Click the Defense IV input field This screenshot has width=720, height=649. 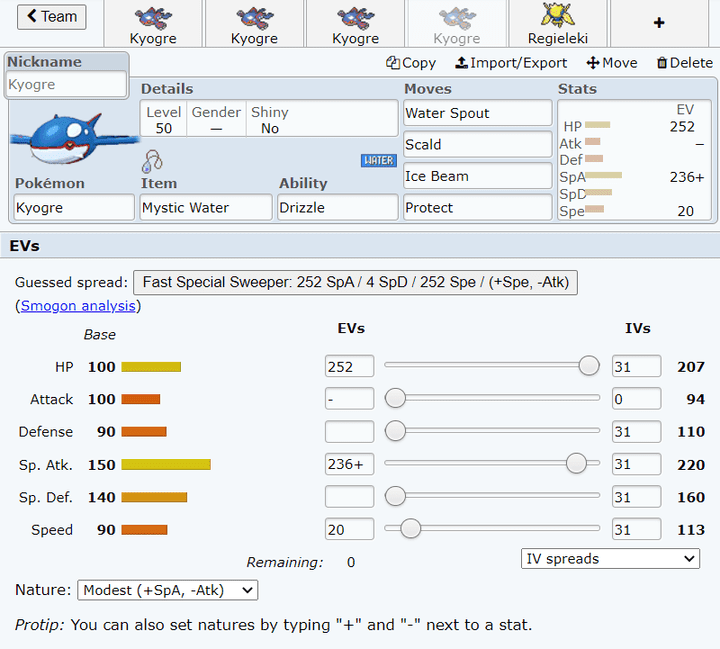click(636, 432)
